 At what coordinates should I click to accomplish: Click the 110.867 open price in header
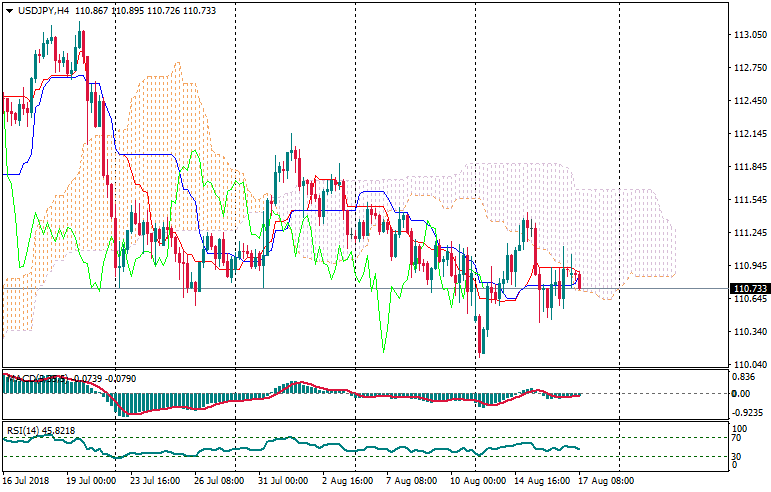(91, 10)
